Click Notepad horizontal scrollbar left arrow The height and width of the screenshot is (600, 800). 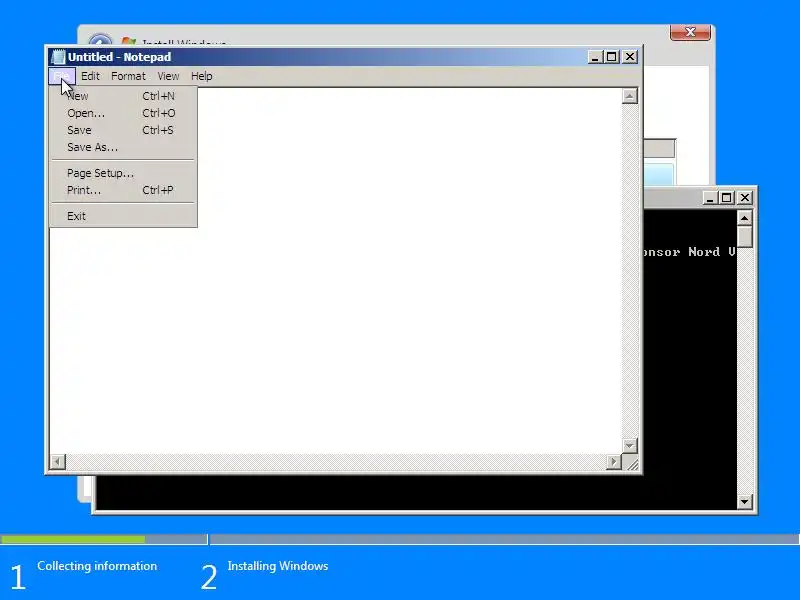[58, 462]
